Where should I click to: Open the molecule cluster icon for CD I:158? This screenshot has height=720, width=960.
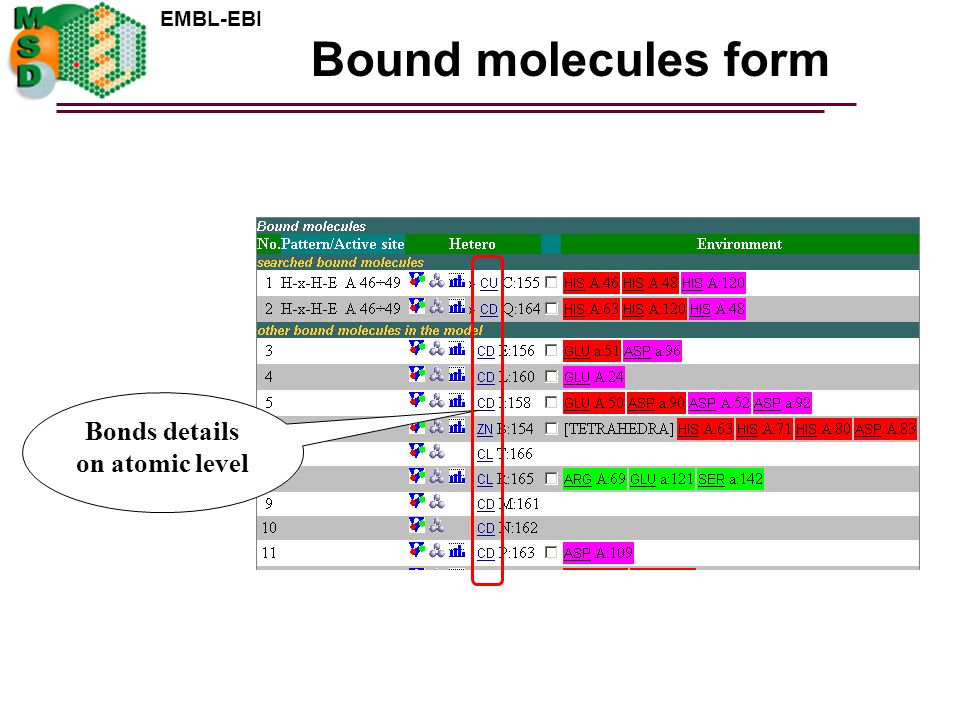[x=437, y=400]
